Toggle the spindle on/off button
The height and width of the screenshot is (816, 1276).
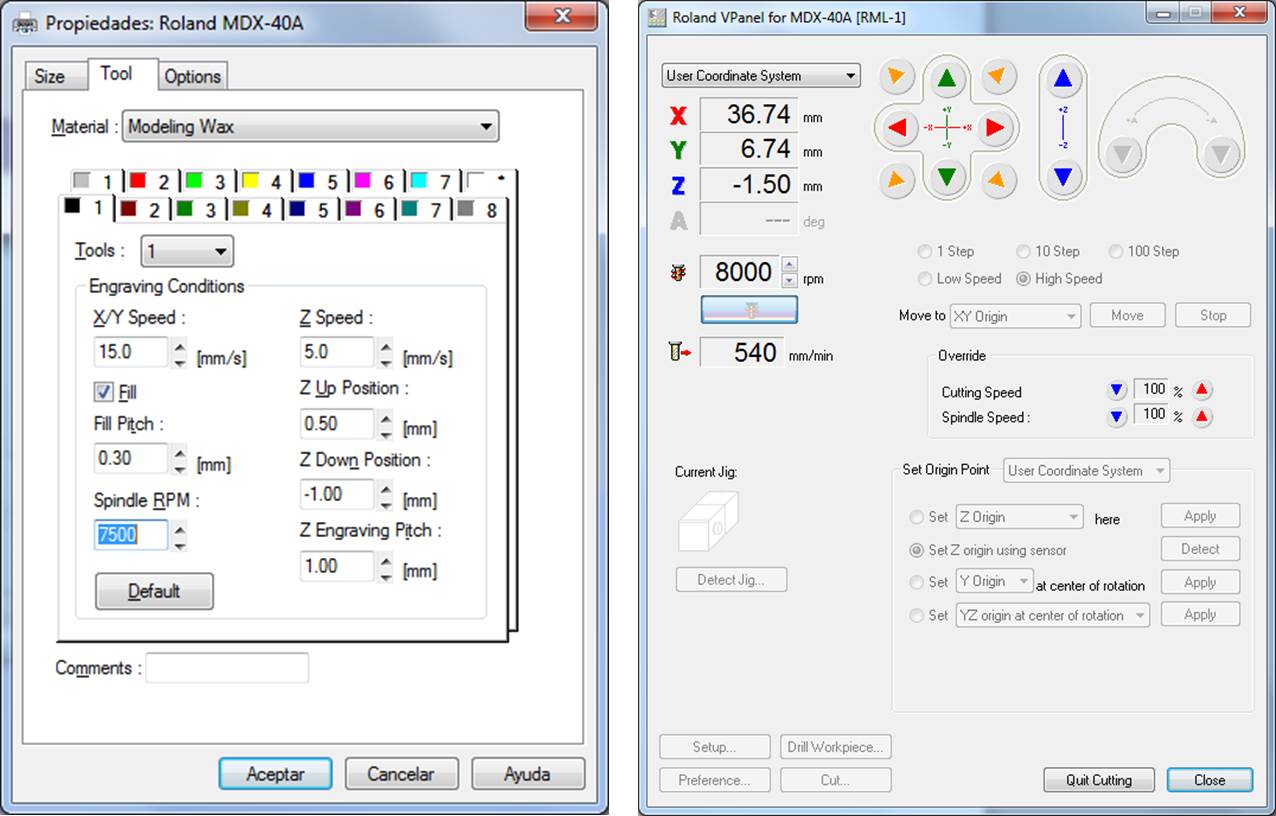pyautogui.click(x=749, y=310)
